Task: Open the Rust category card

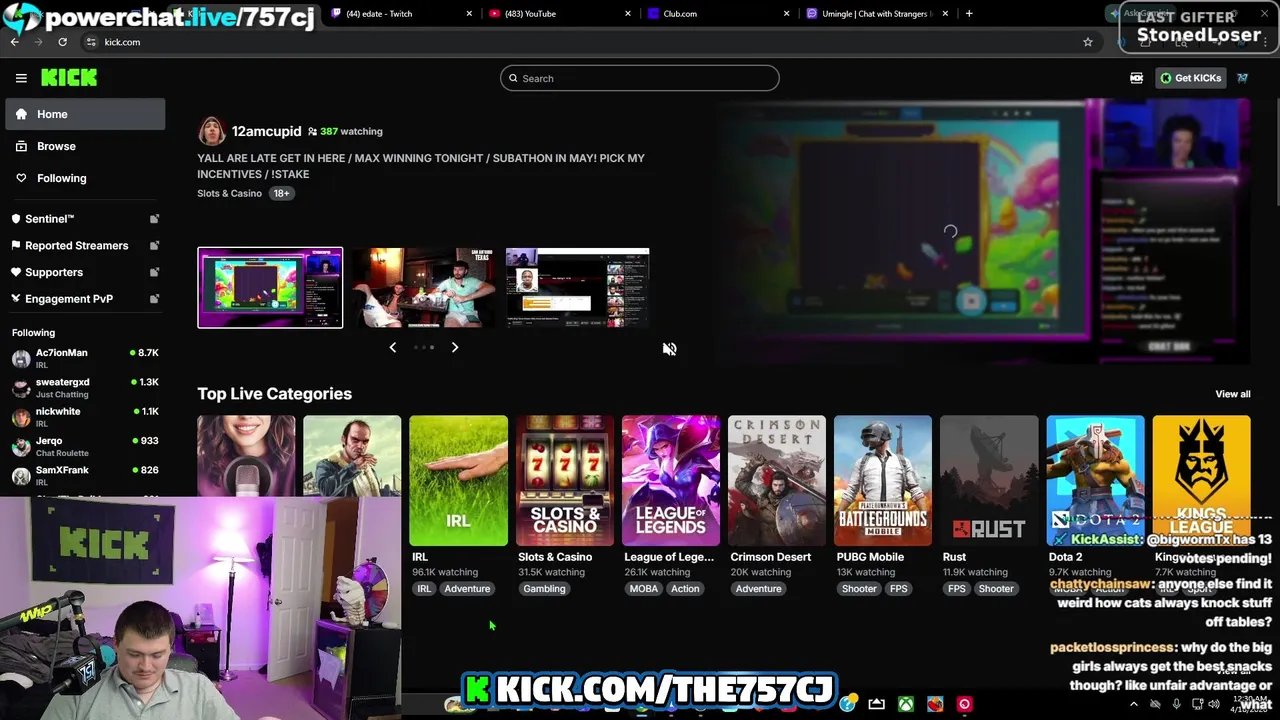Action: pyautogui.click(x=989, y=481)
